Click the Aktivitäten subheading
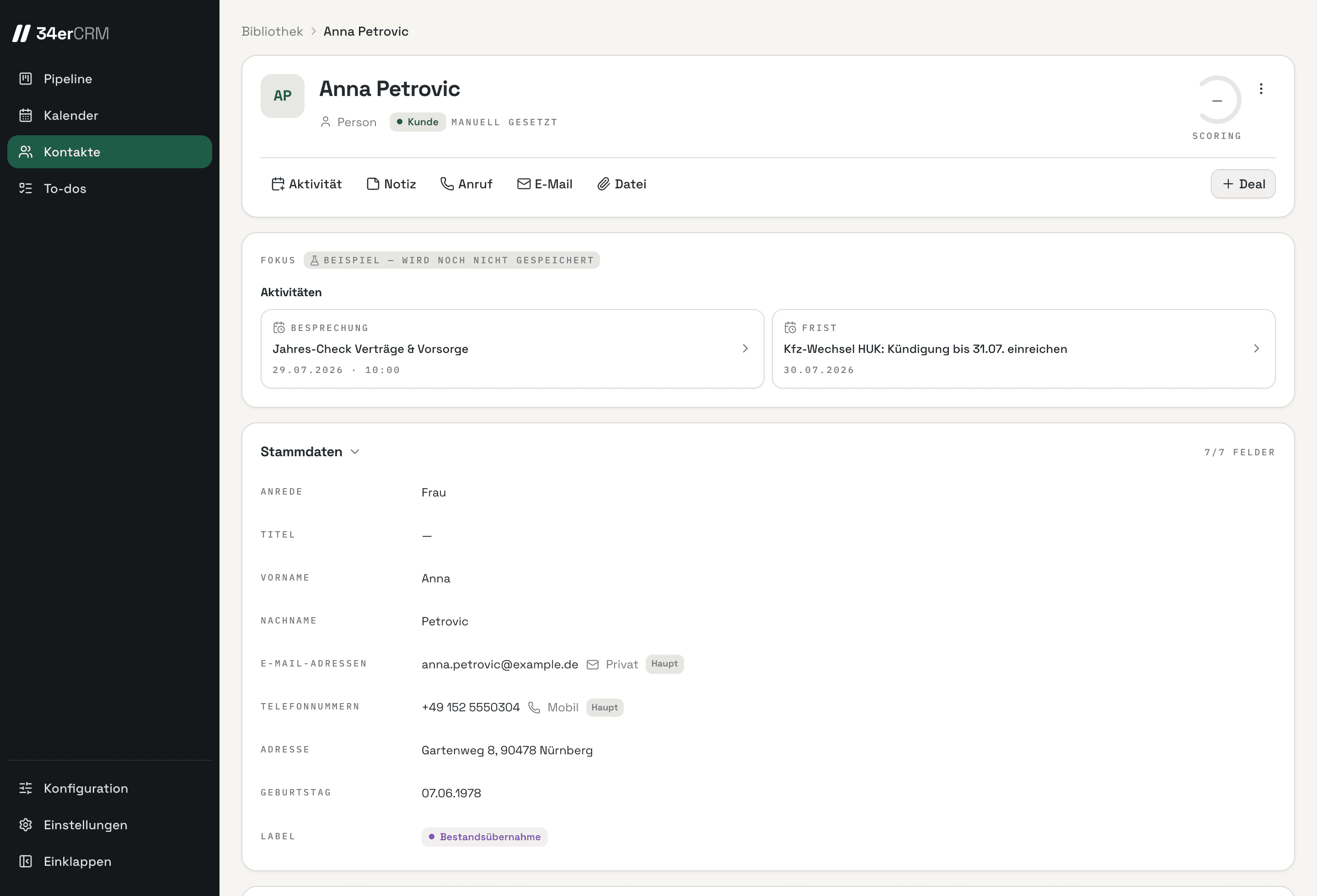Screen dimensions: 1317x896 (291, 292)
